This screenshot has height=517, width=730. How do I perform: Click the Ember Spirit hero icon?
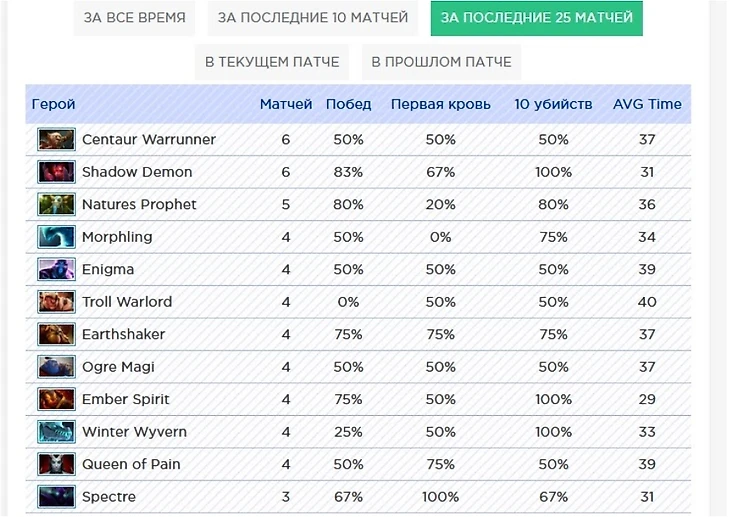pos(56,400)
